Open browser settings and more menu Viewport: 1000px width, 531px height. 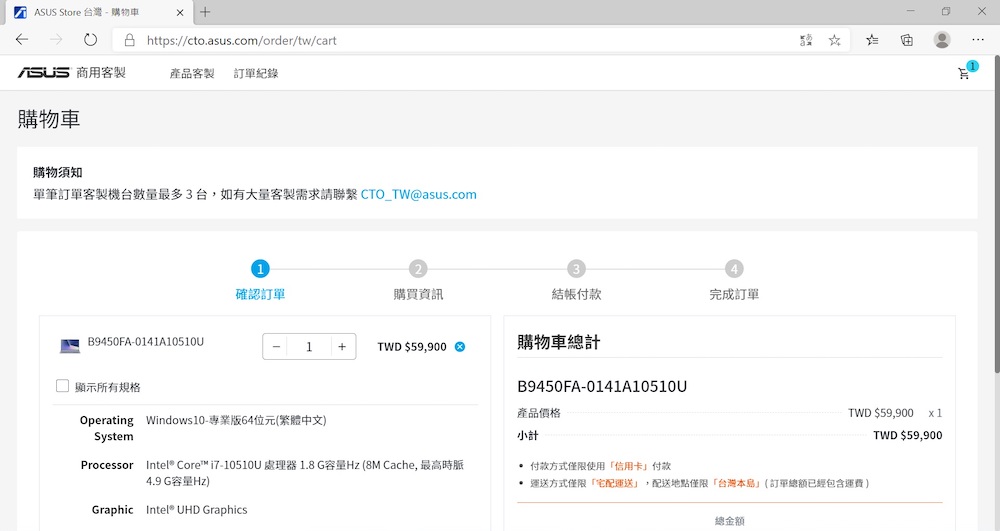pos(978,40)
